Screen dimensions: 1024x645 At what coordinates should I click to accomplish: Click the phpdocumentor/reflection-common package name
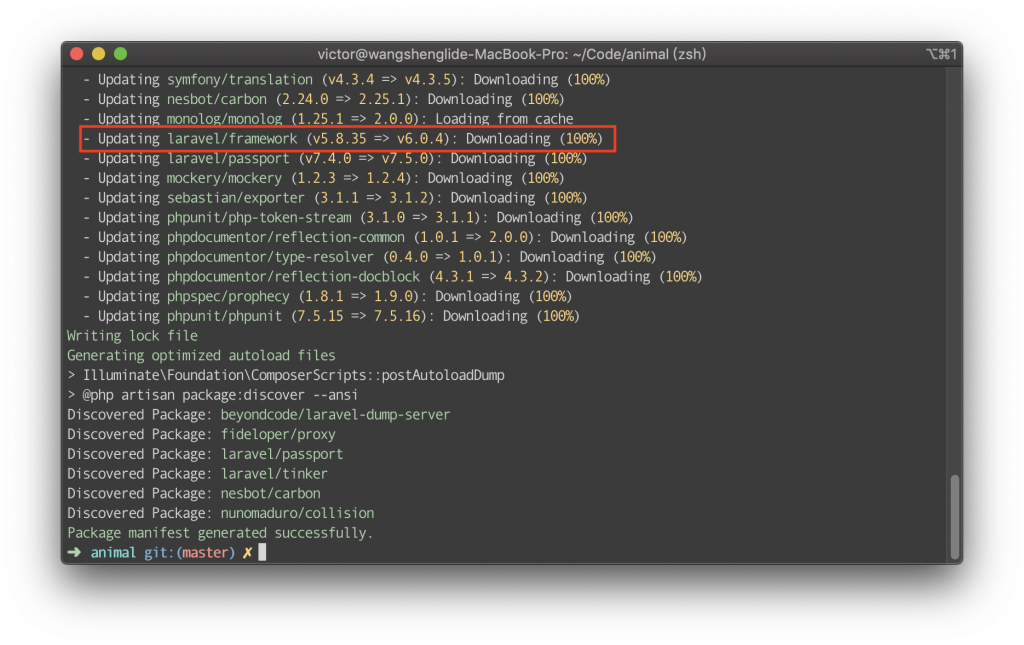(285, 237)
